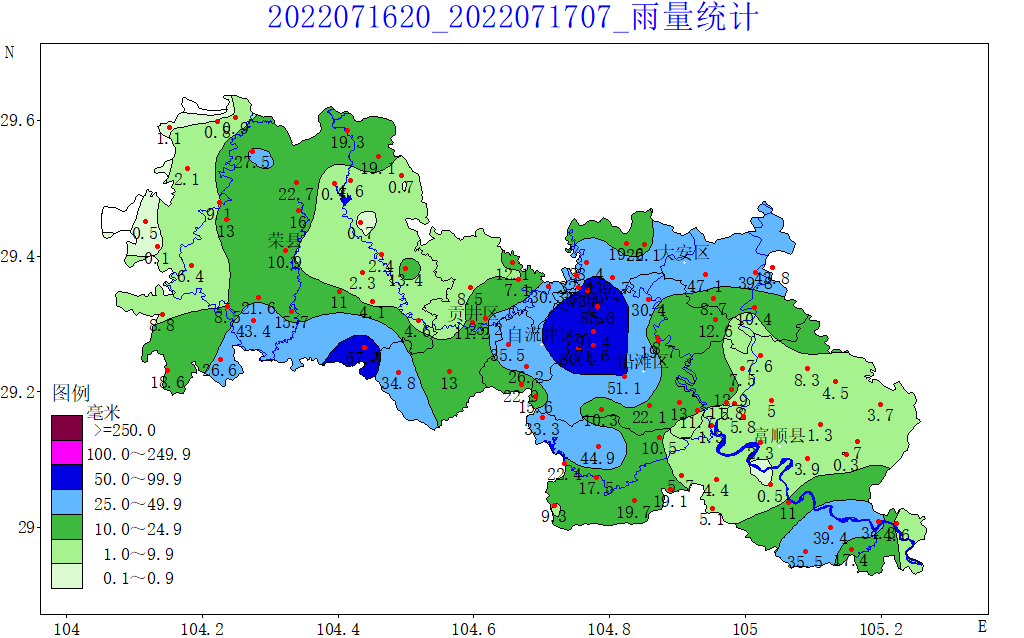Screen dimensions: 1024x638
Task: Click the palest 0.1~0.9 legend swatch
Action: [68, 577]
